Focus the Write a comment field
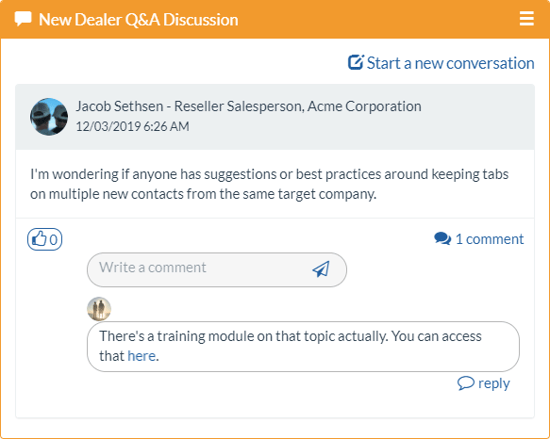This screenshot has width=550, height=439. (x=217, y=270)
